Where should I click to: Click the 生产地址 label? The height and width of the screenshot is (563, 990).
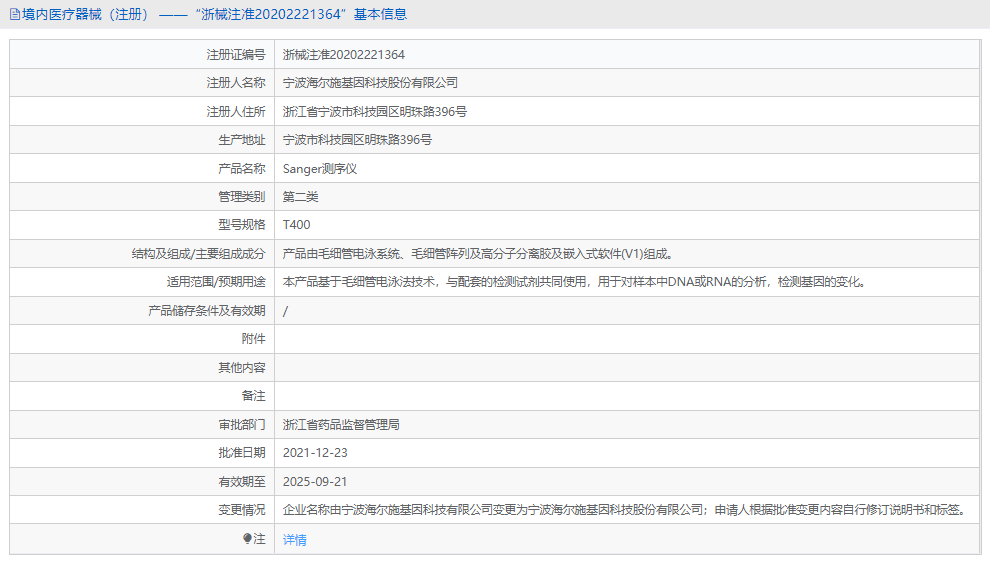[242, 140]
